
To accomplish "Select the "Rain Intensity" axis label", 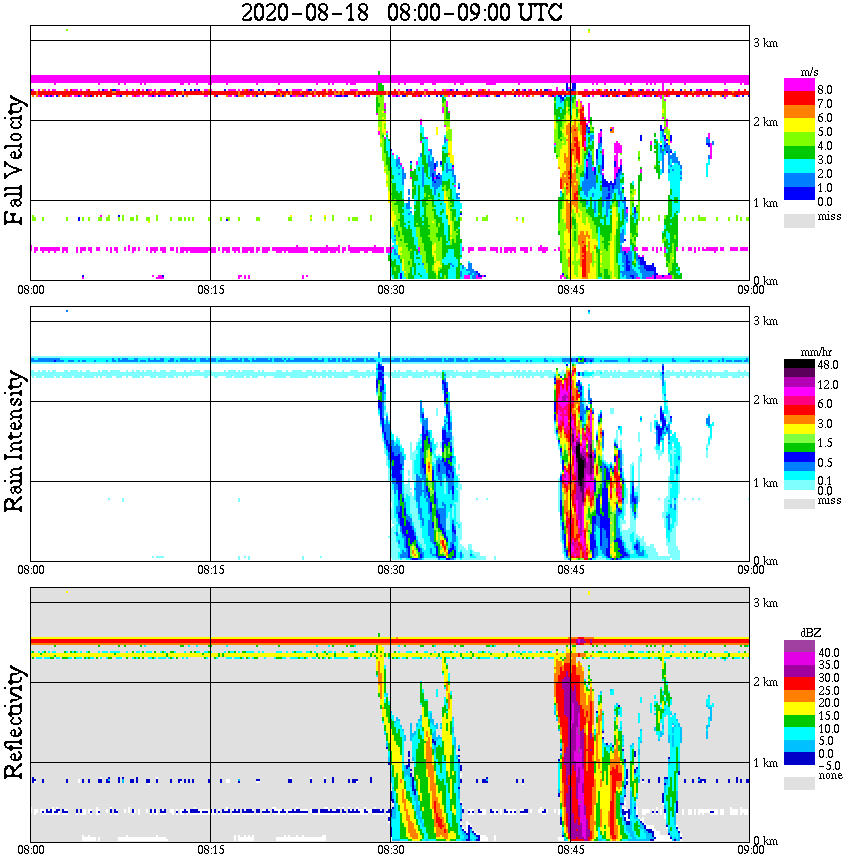I will click(14, 441).
